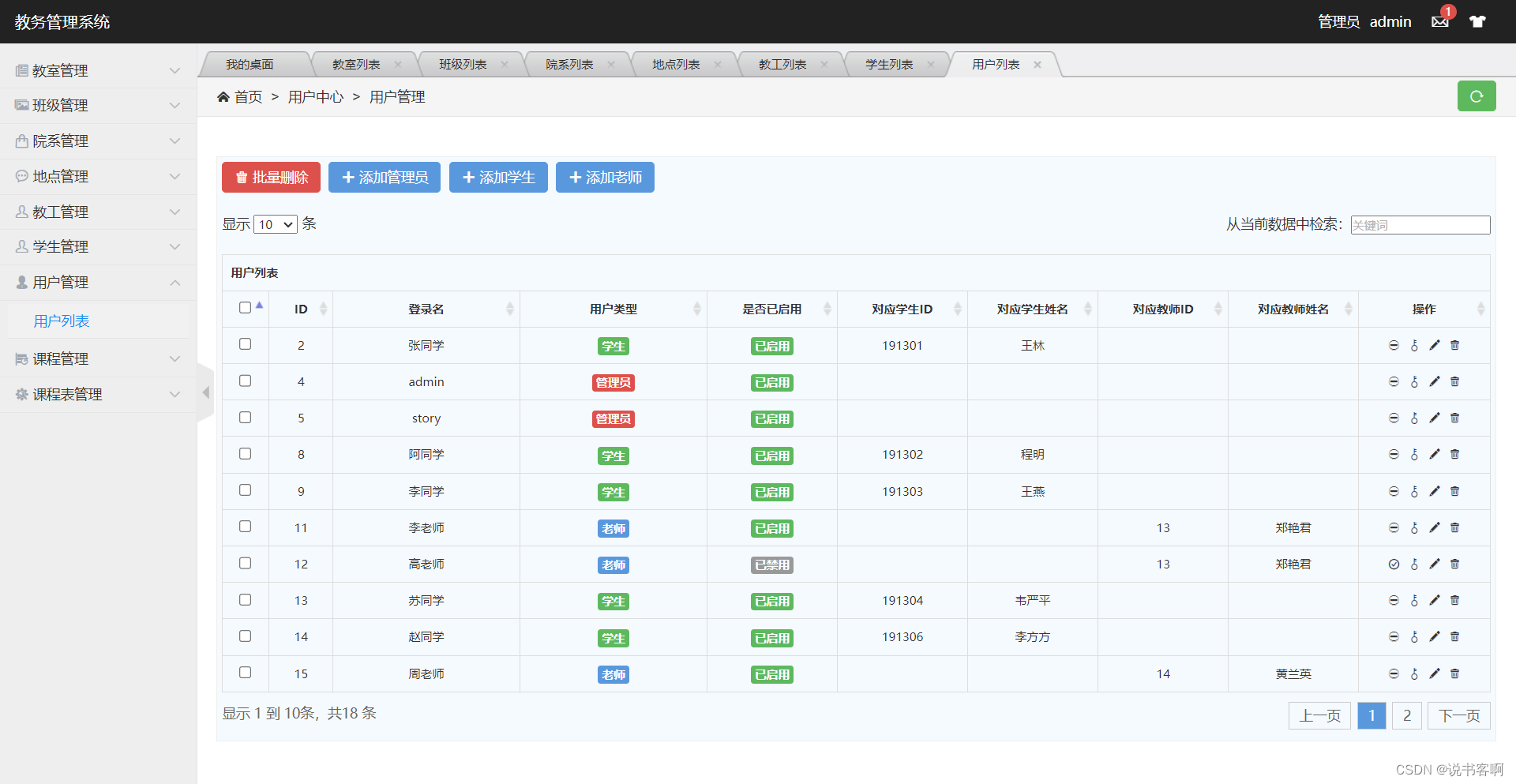Open the mail notifications icon

(x=1439, y=21)
